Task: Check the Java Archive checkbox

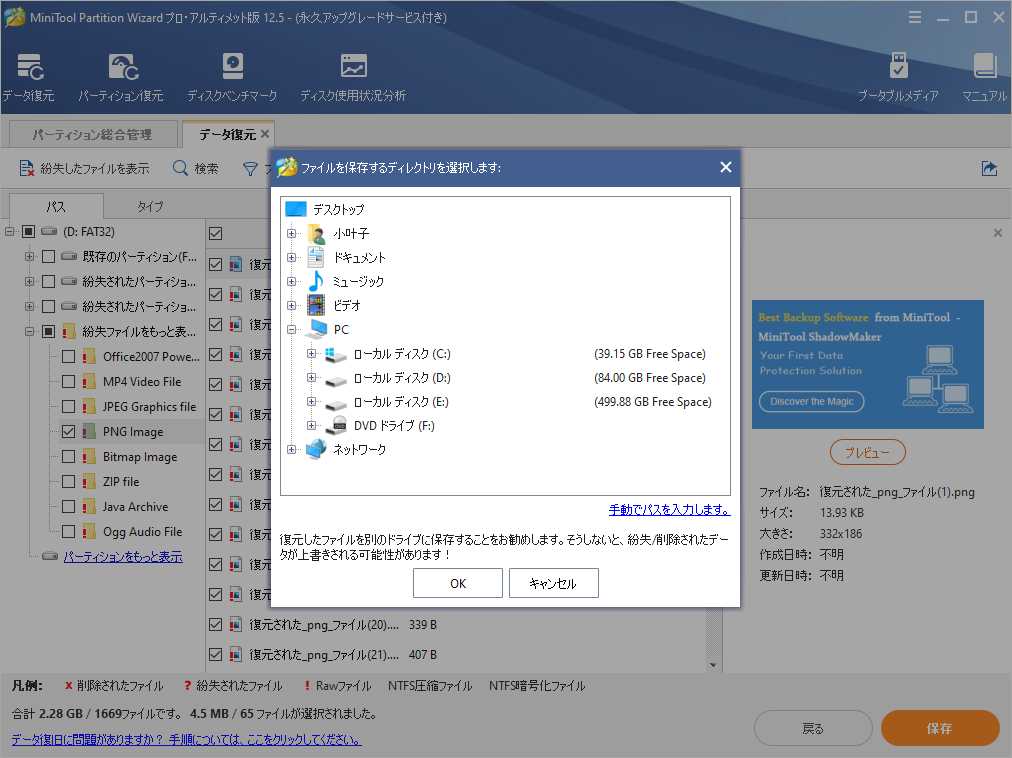Action: coord(68,507)
